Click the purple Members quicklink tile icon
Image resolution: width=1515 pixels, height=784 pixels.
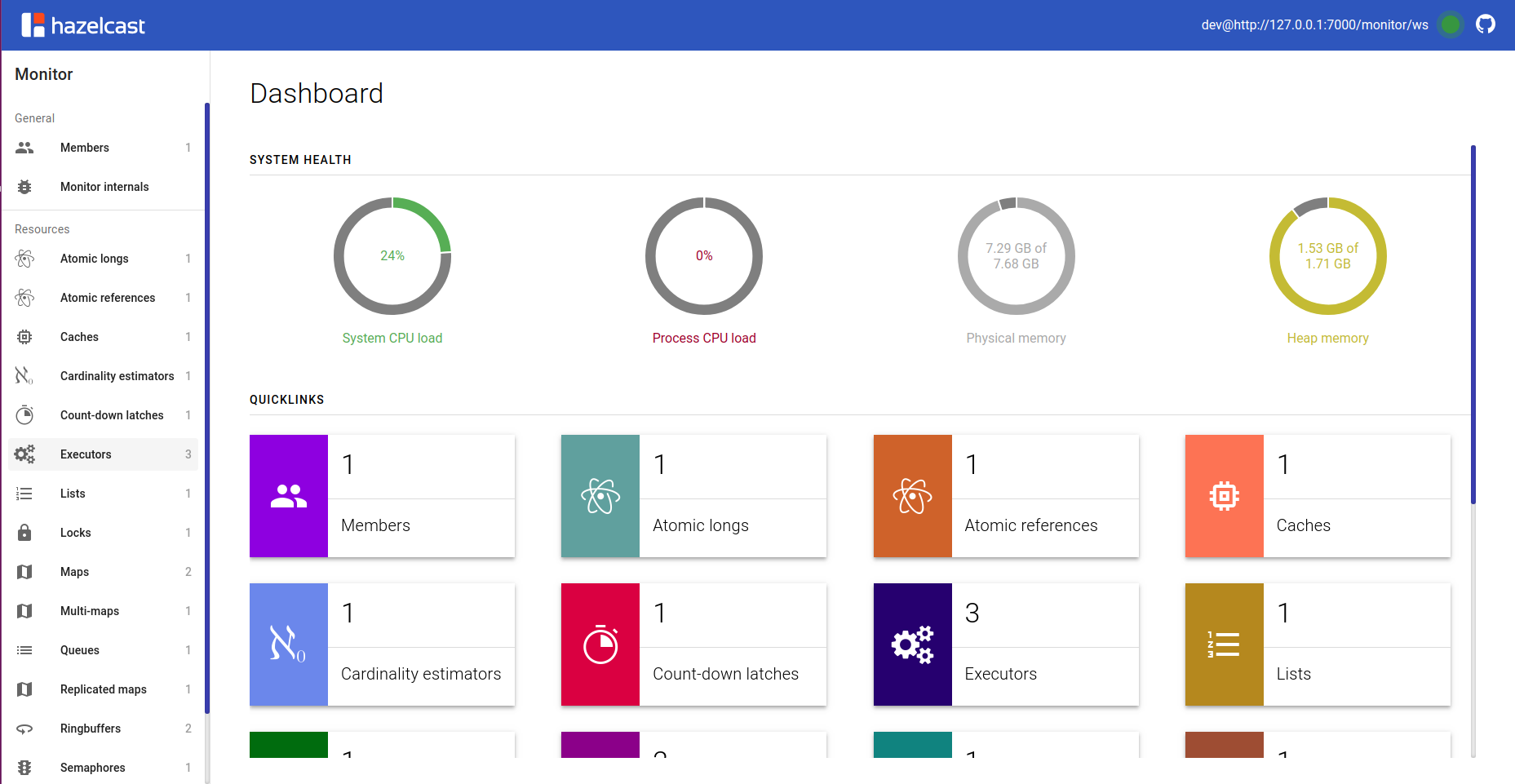click(x=289, y=496)
